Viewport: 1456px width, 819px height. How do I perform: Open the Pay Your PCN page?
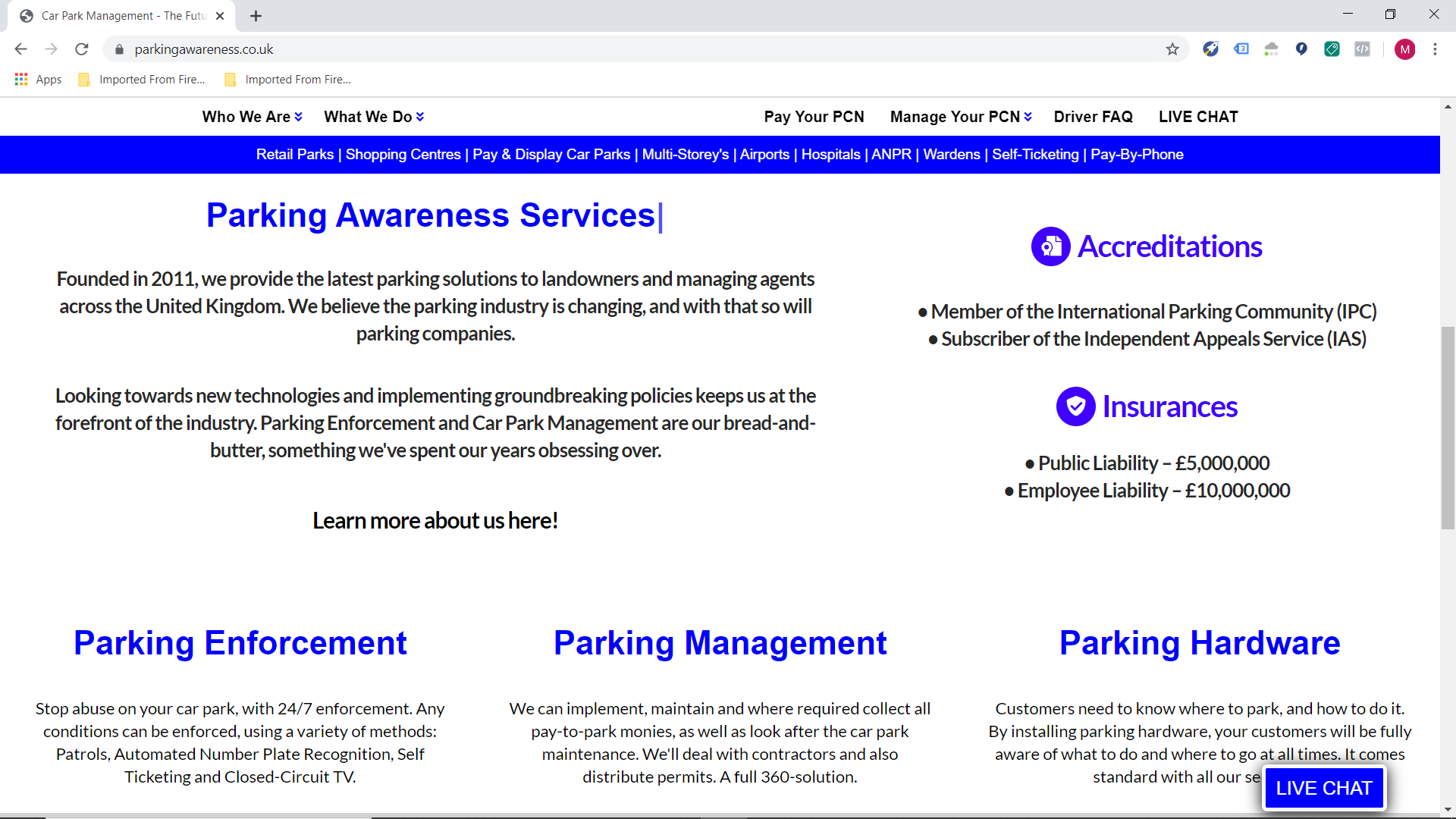point(814,117)
